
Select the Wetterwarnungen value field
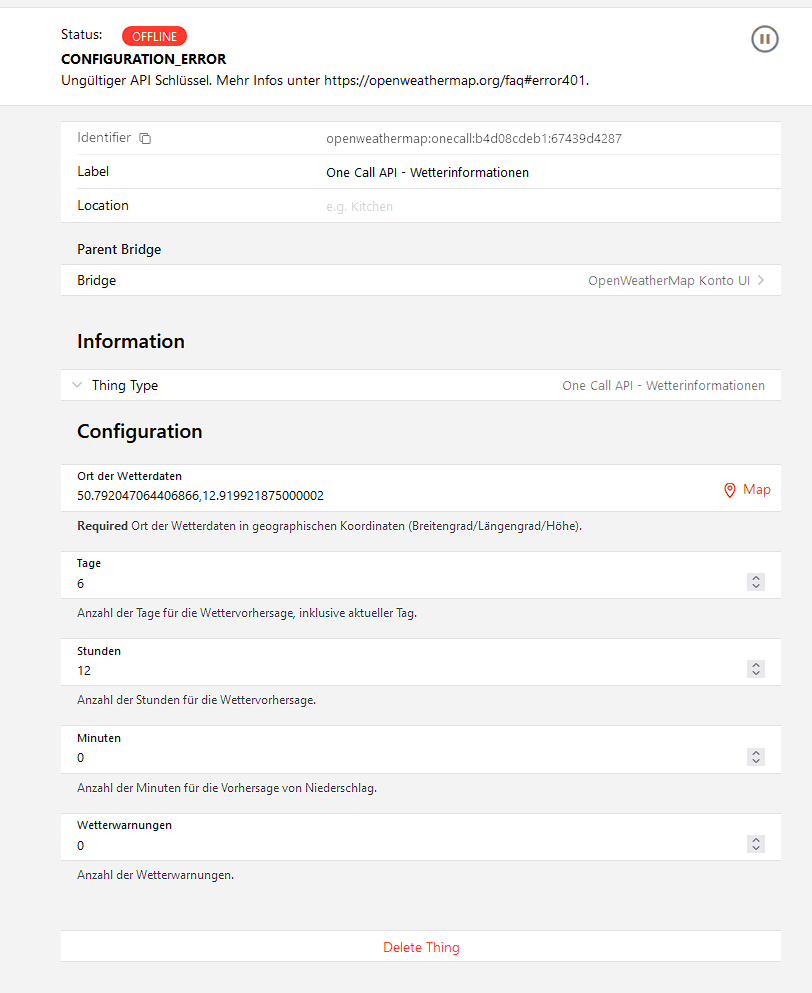tap(400, 846)
